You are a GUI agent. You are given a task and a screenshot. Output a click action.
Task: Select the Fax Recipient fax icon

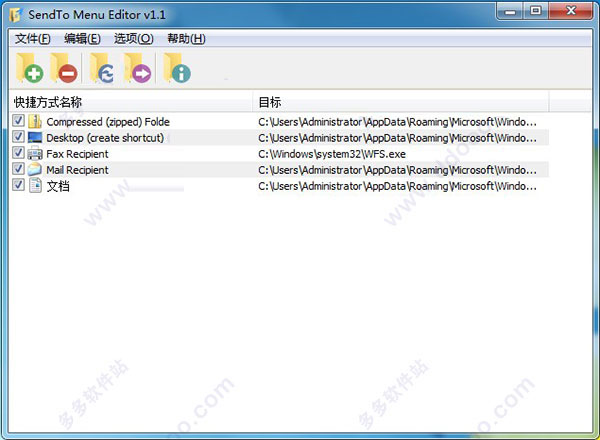pyautogui.click(x=35, y=154)
